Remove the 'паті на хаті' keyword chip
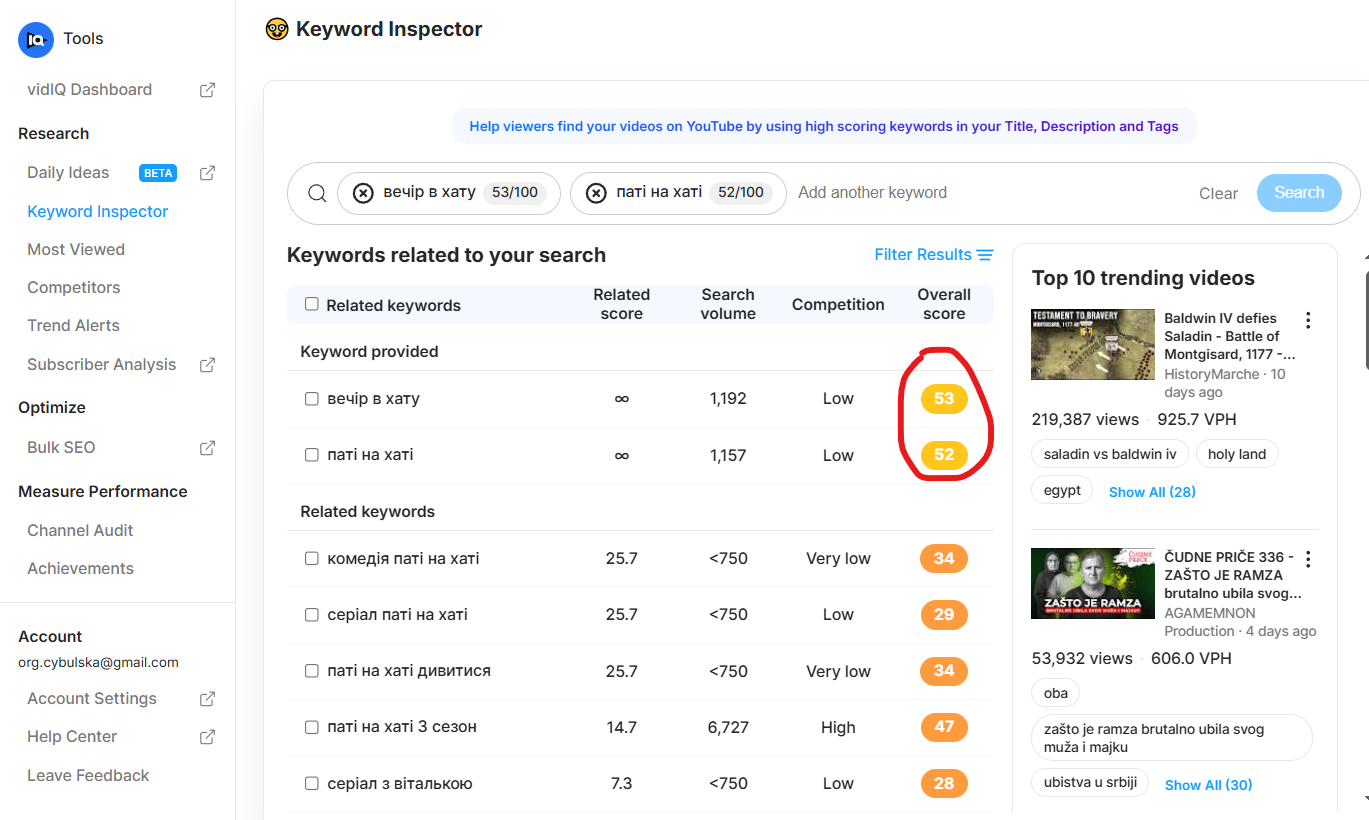Screen dimensions: 1369x820 (x=596, y=193)
